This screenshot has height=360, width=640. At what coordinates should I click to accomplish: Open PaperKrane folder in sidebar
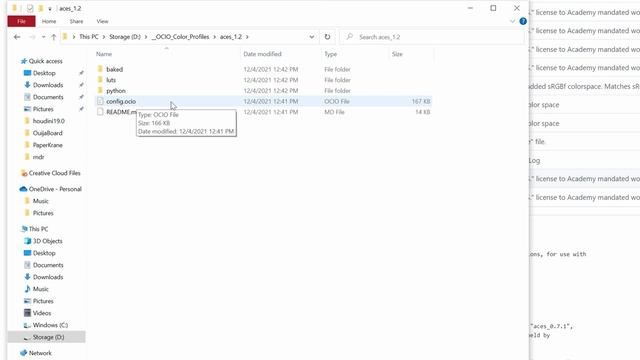(47, 145)
